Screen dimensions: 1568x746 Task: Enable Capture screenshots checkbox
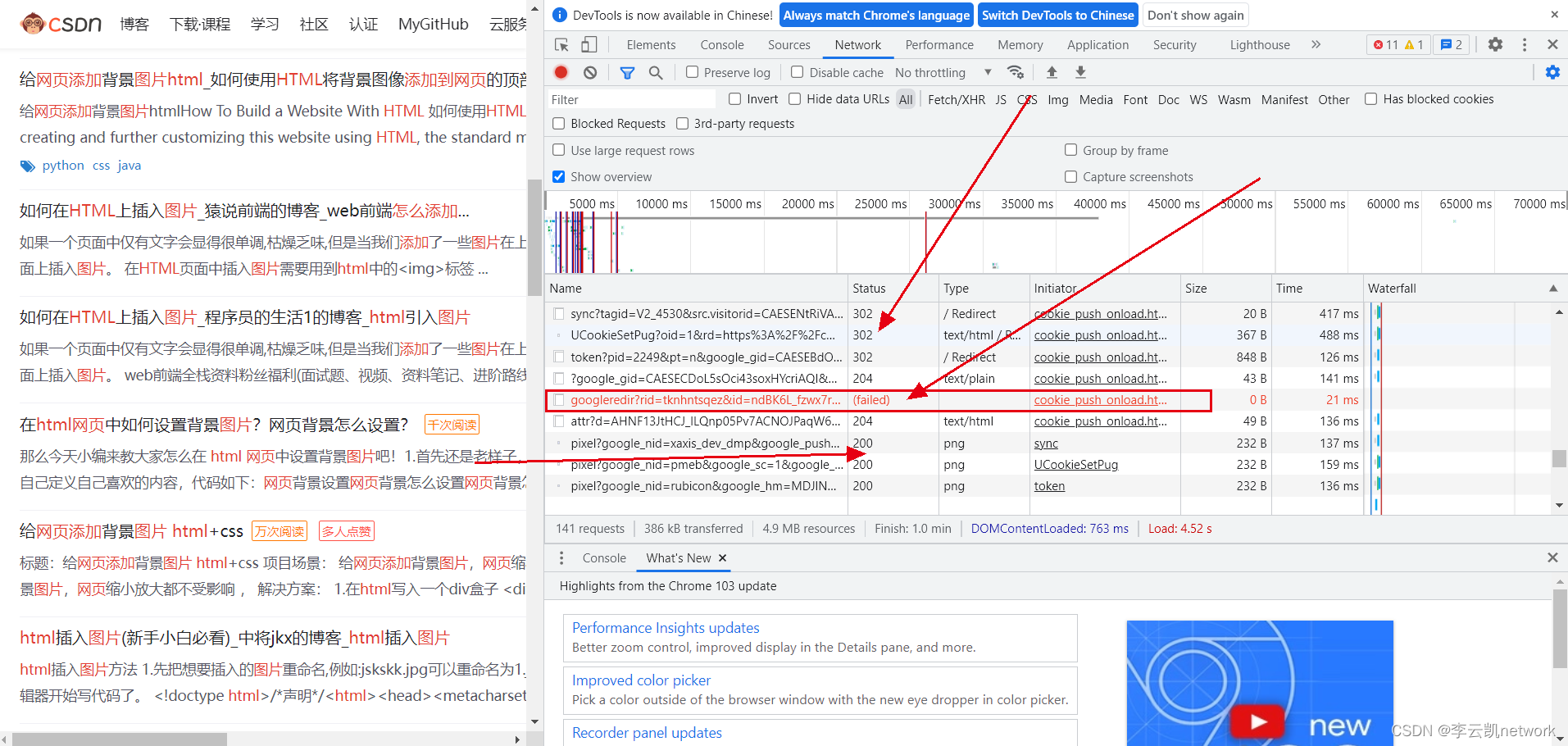(x=1070, y=176)
